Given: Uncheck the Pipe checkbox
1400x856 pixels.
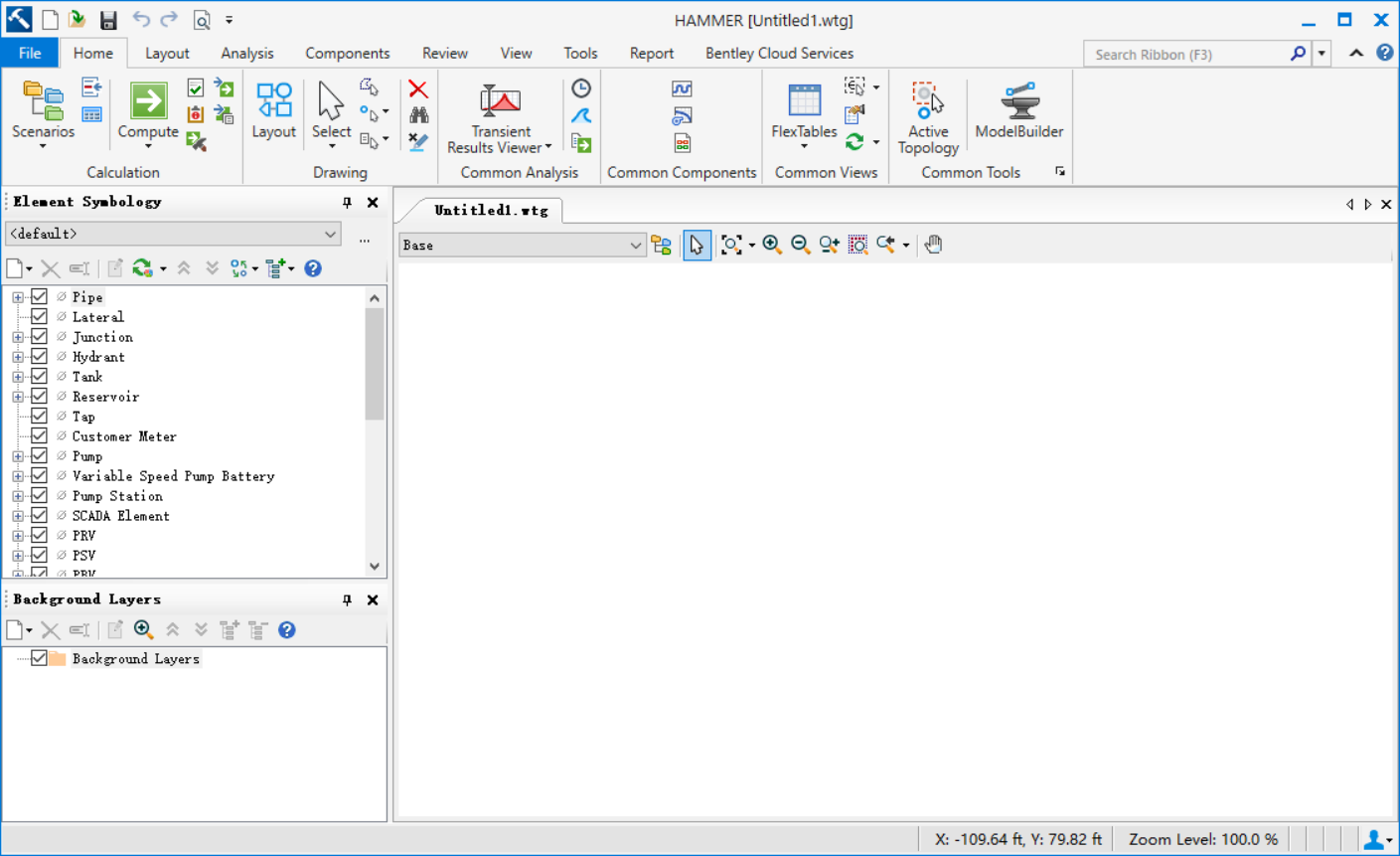Looking at the screenshot, I should tap(39, 296).
